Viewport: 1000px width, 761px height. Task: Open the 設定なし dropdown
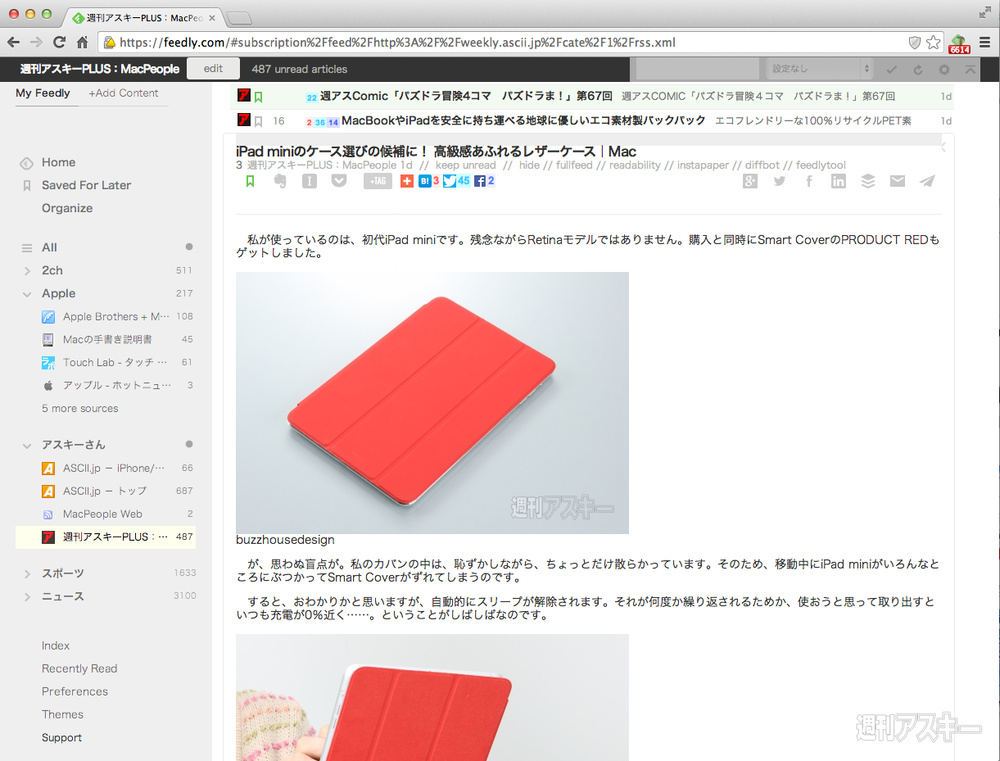[819, 68]
